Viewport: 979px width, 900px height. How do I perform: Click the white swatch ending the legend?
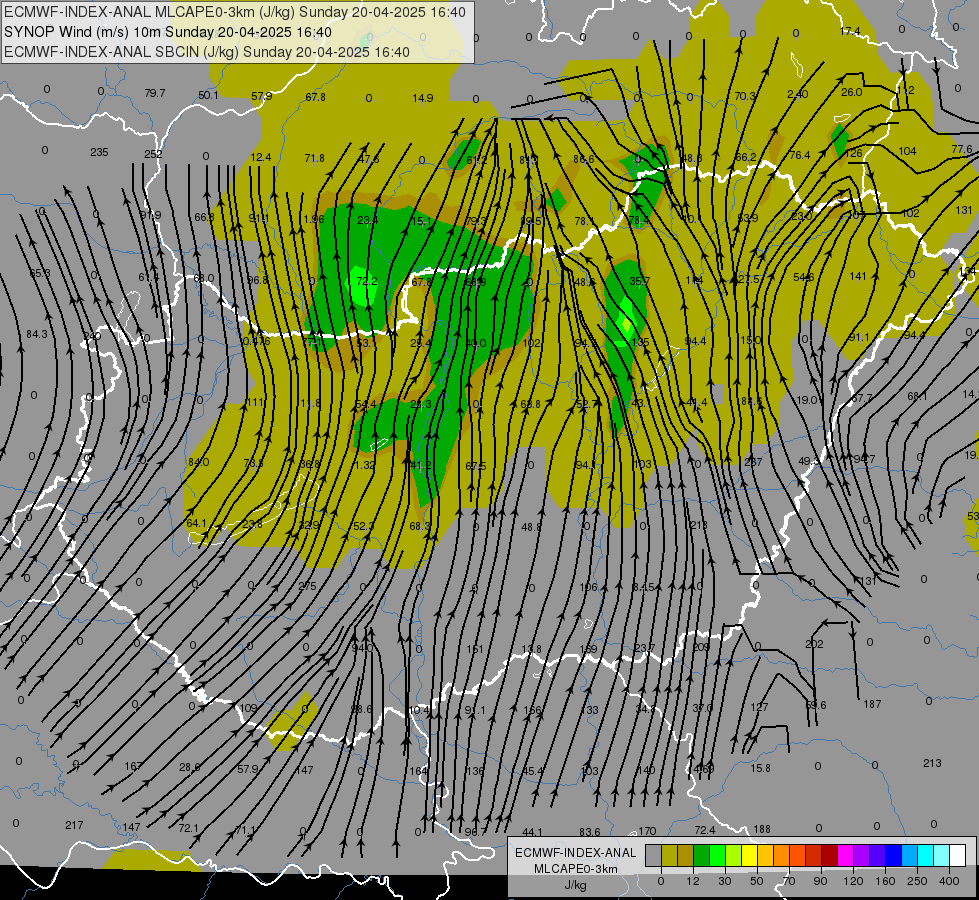[957, 856]
